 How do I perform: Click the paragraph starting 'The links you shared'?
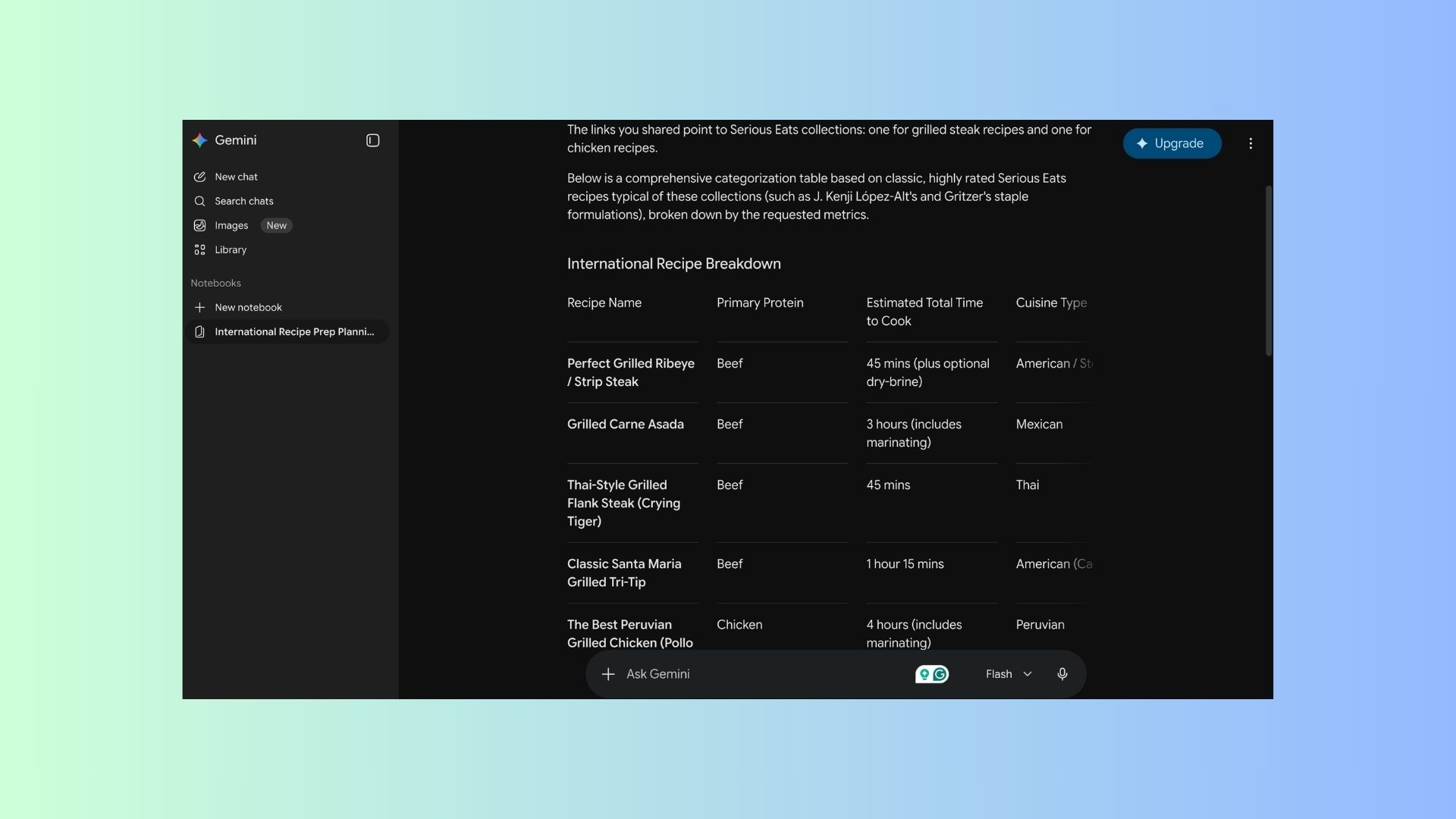point(830,139)
